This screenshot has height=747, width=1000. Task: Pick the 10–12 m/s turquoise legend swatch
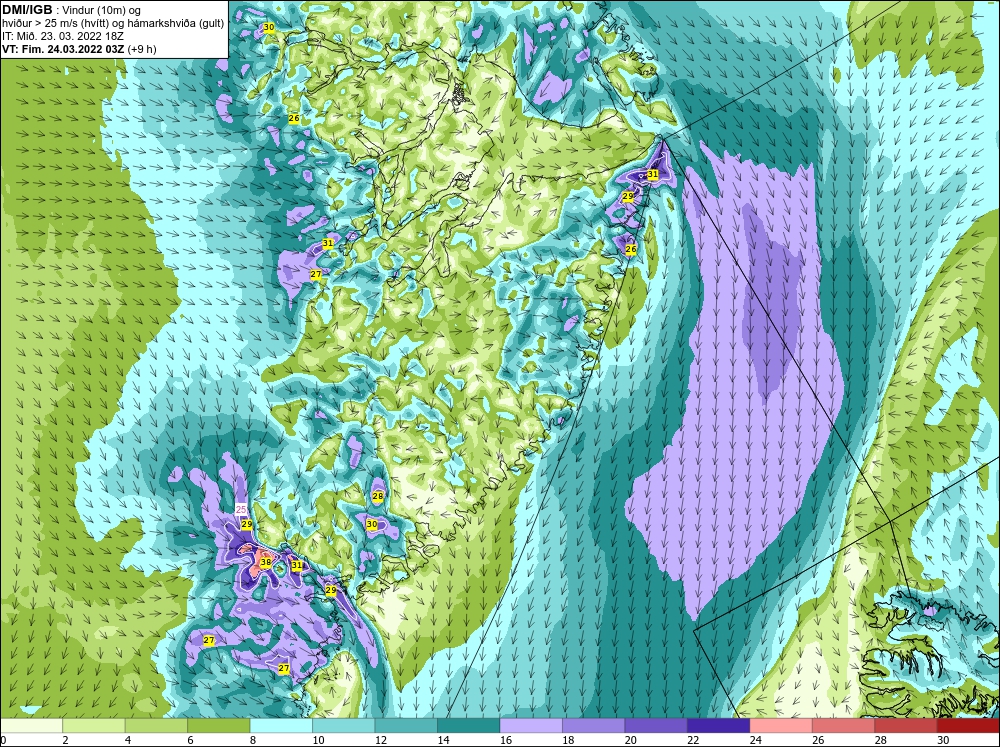click(344, 725)
